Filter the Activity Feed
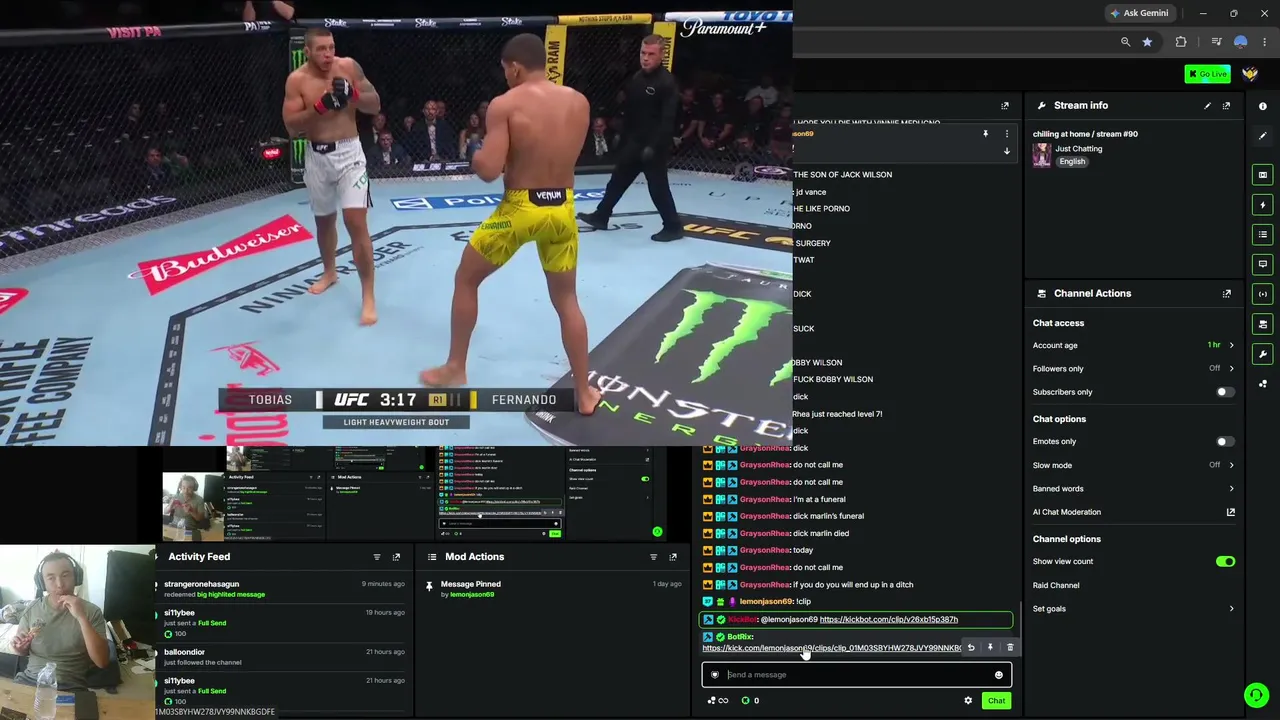 pos(377,557)
